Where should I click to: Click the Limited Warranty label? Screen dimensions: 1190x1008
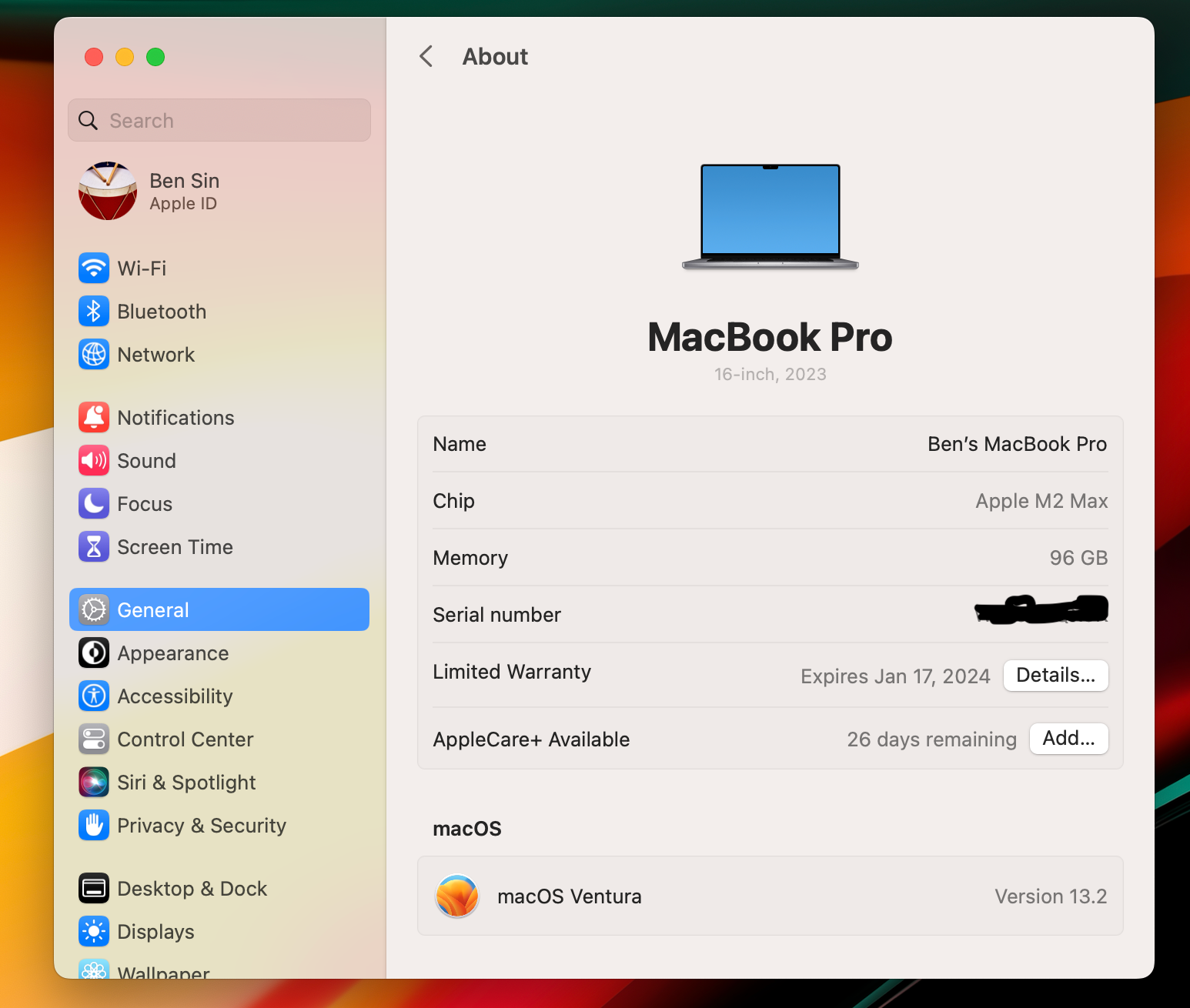click(513, 672)
